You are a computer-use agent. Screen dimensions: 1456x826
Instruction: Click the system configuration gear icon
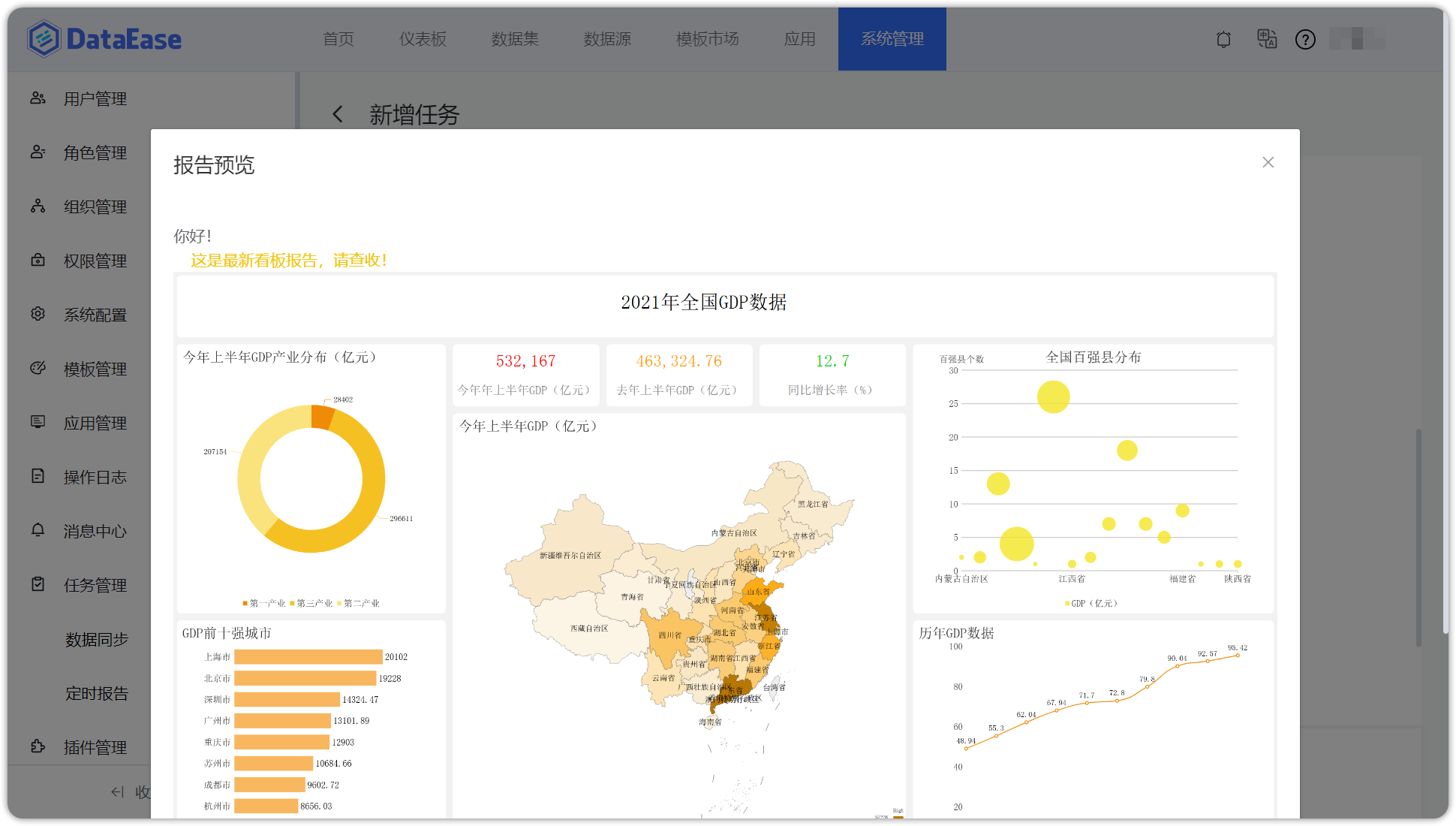coord(38,315)
